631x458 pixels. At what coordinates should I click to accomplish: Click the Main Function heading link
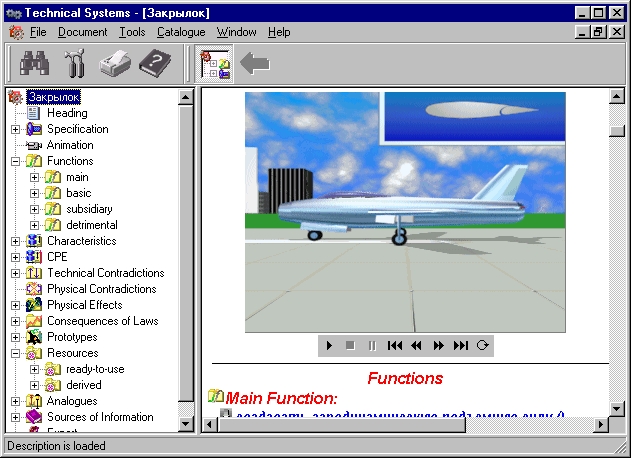pos(281,398)
